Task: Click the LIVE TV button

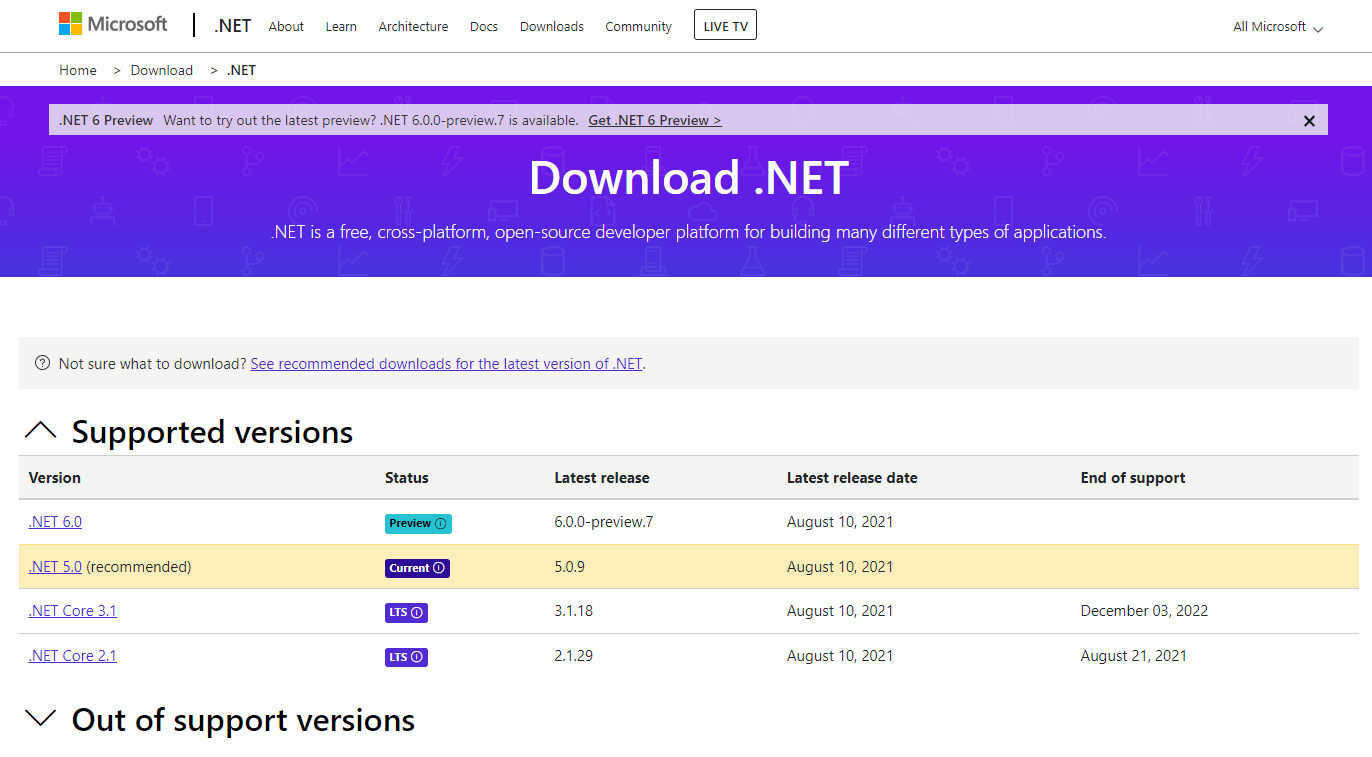Action: pos(725,26)
